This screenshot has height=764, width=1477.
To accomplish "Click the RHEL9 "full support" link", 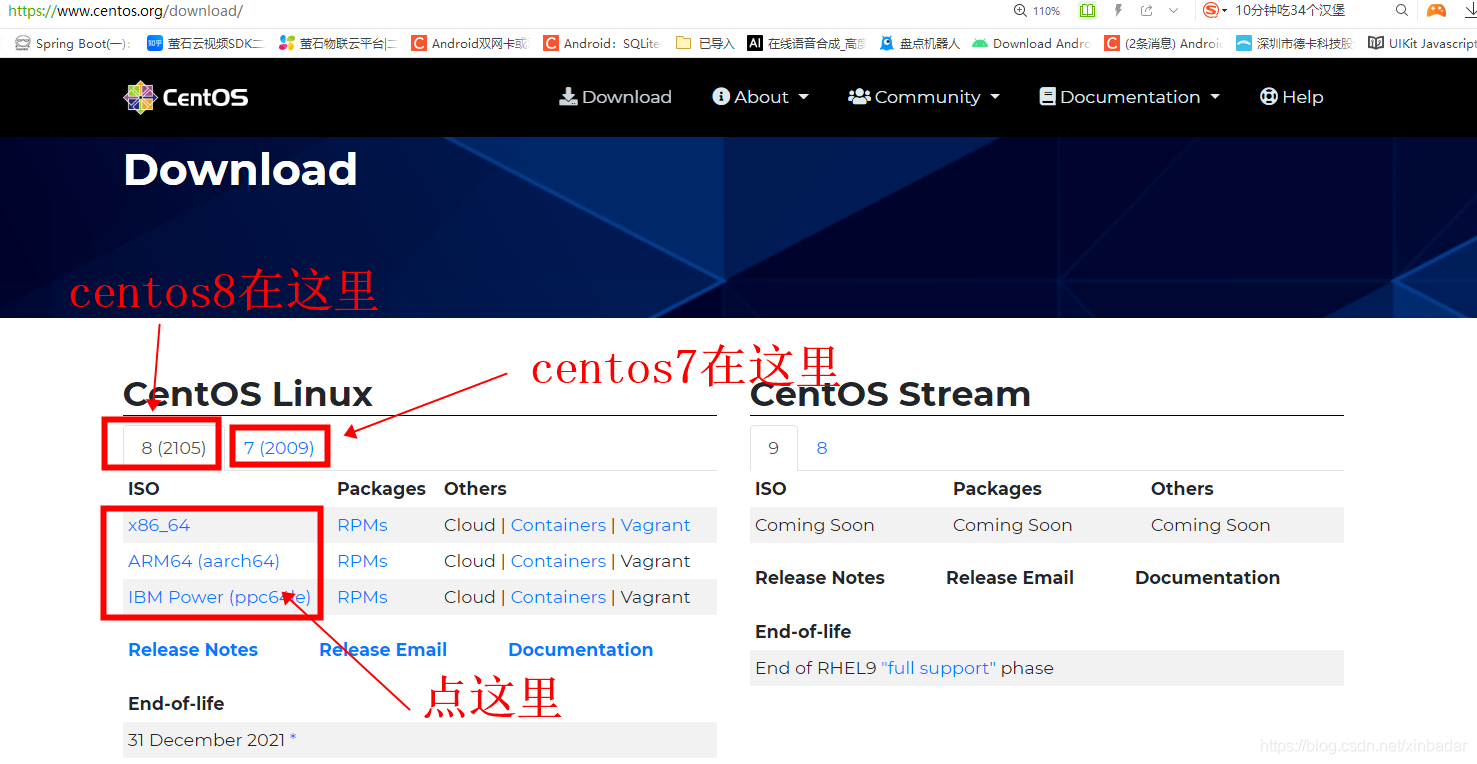I will click(939, 667).
